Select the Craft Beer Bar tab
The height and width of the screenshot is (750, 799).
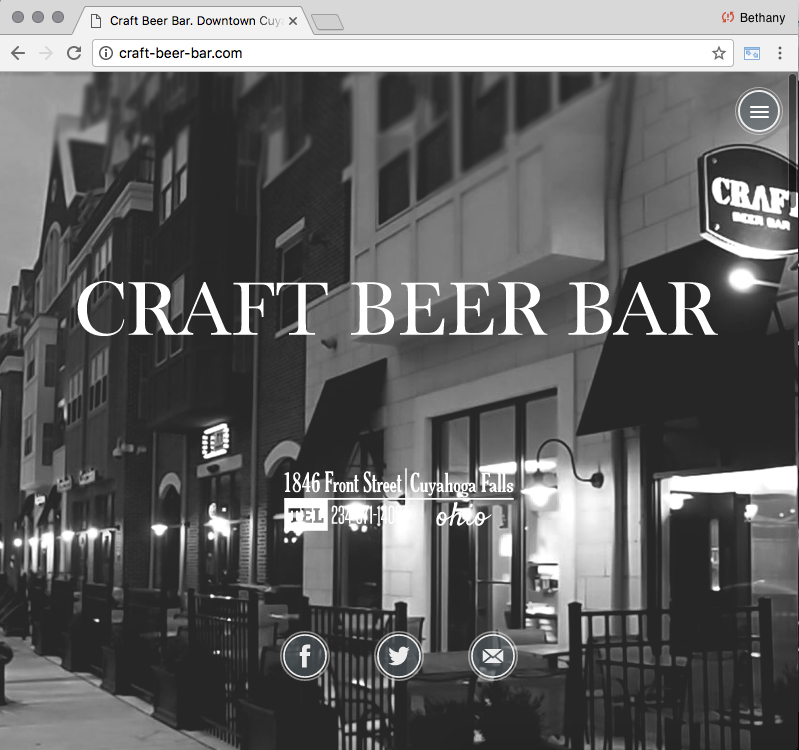pos(194,21)
